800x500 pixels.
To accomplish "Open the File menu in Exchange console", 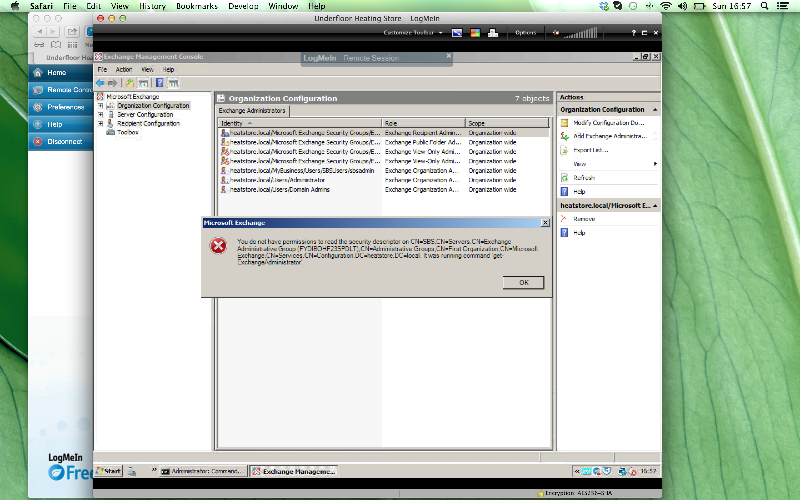I will (103, 69).
